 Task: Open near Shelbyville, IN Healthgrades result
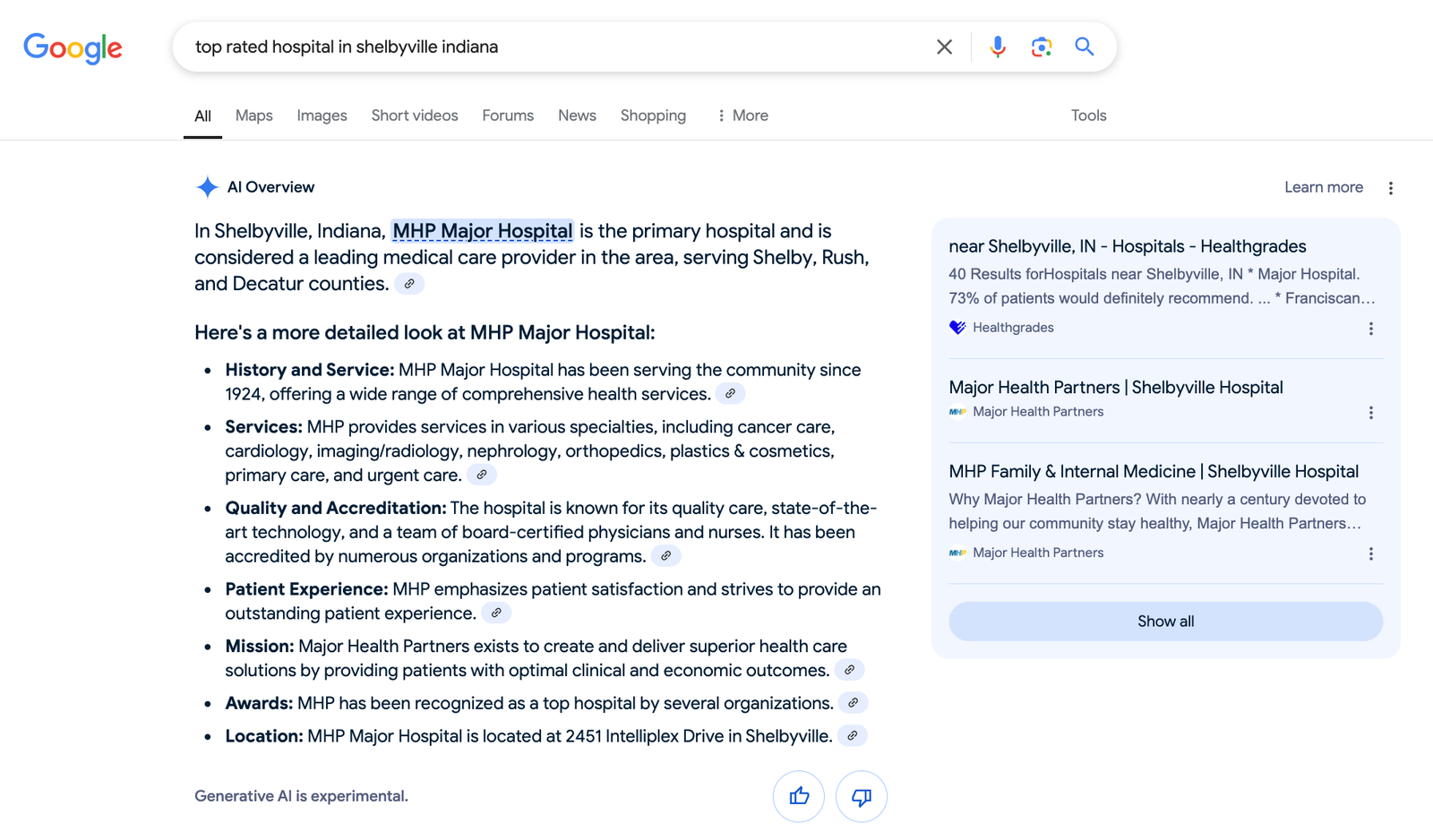click(x=1128, y=246)
